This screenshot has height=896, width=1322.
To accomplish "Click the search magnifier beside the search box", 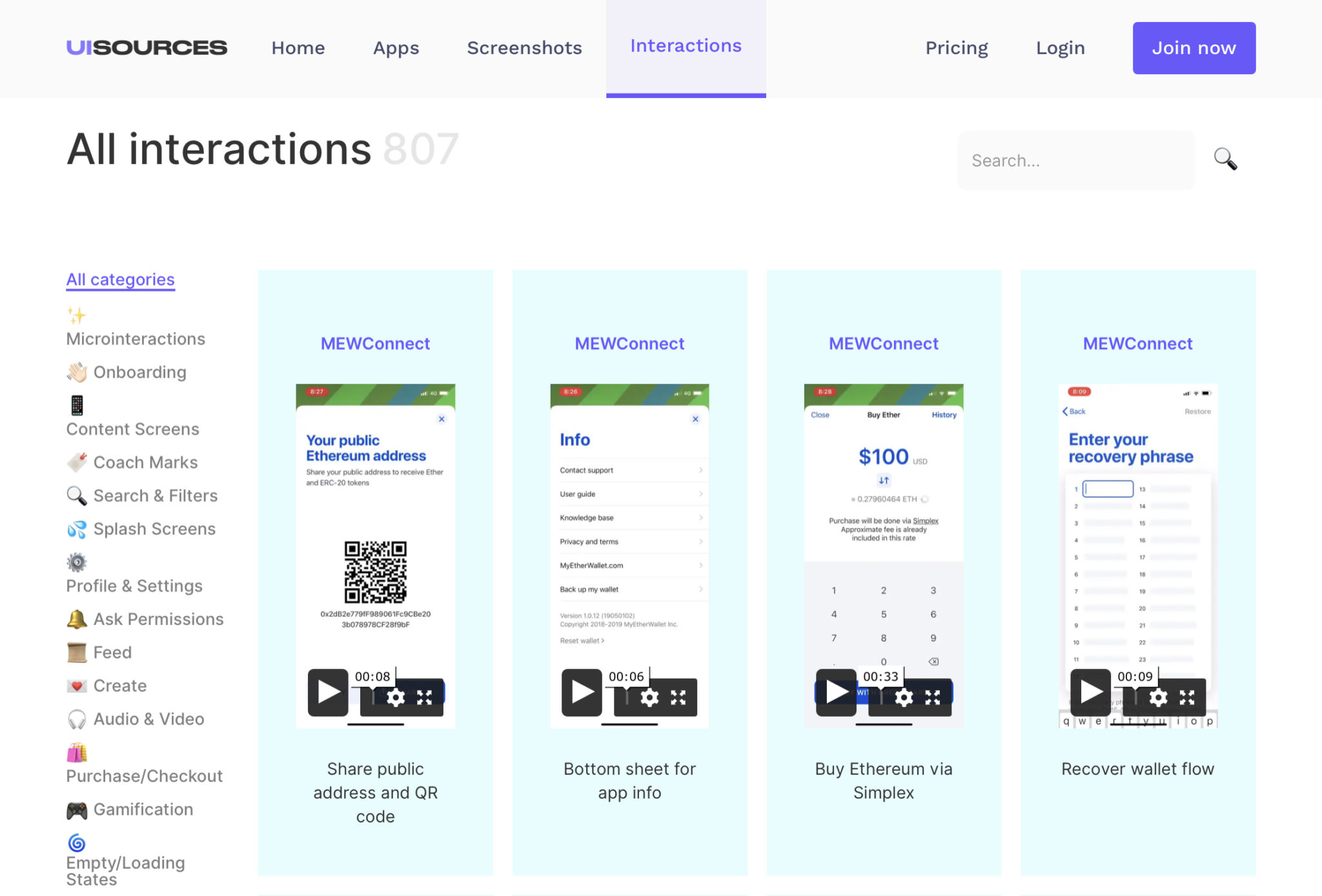I will (x=1225, y=159).
